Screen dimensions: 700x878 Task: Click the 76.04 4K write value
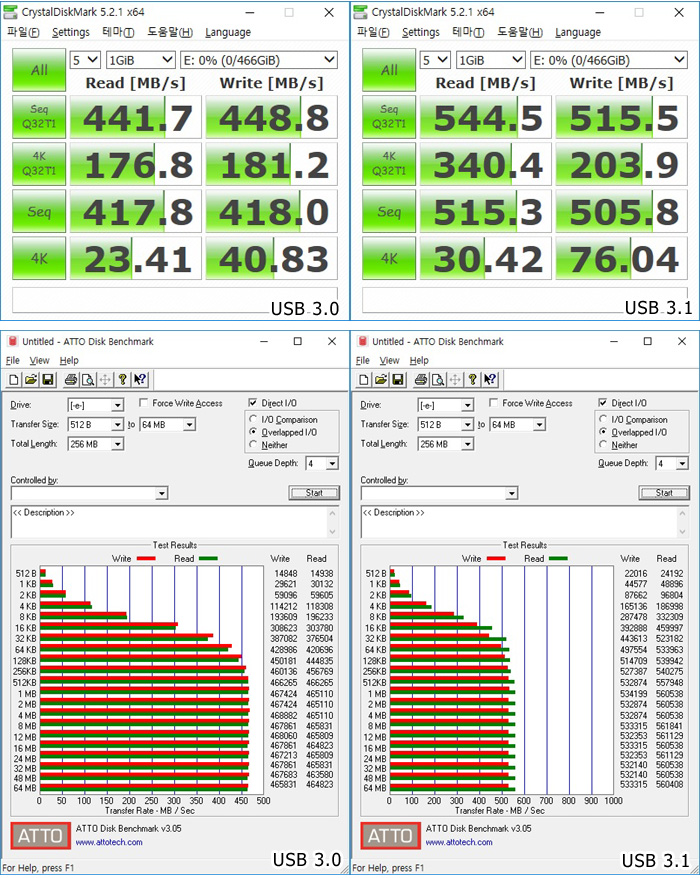(622, 258)
